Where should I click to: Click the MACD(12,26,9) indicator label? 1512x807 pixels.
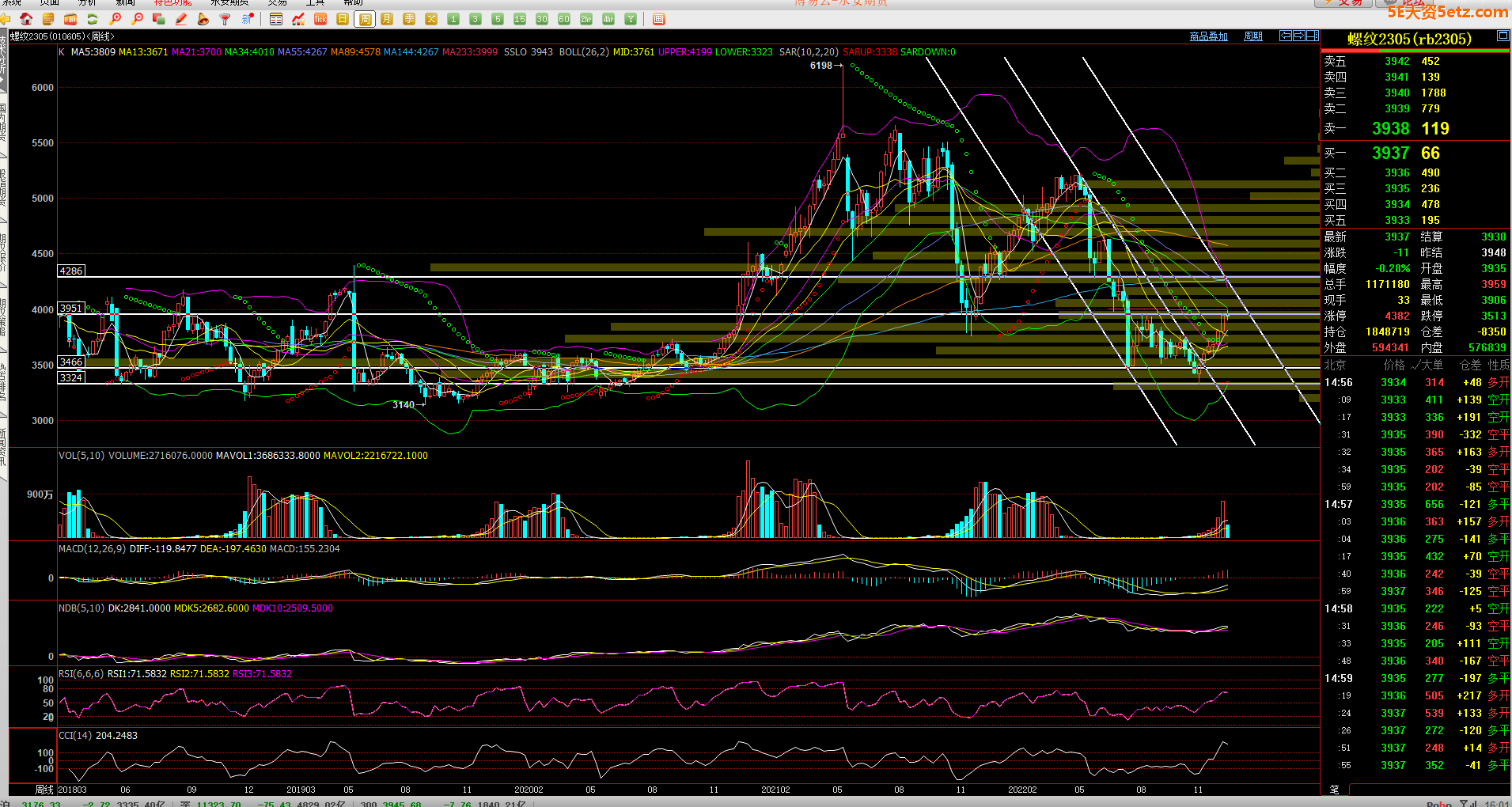click(92, 548)
